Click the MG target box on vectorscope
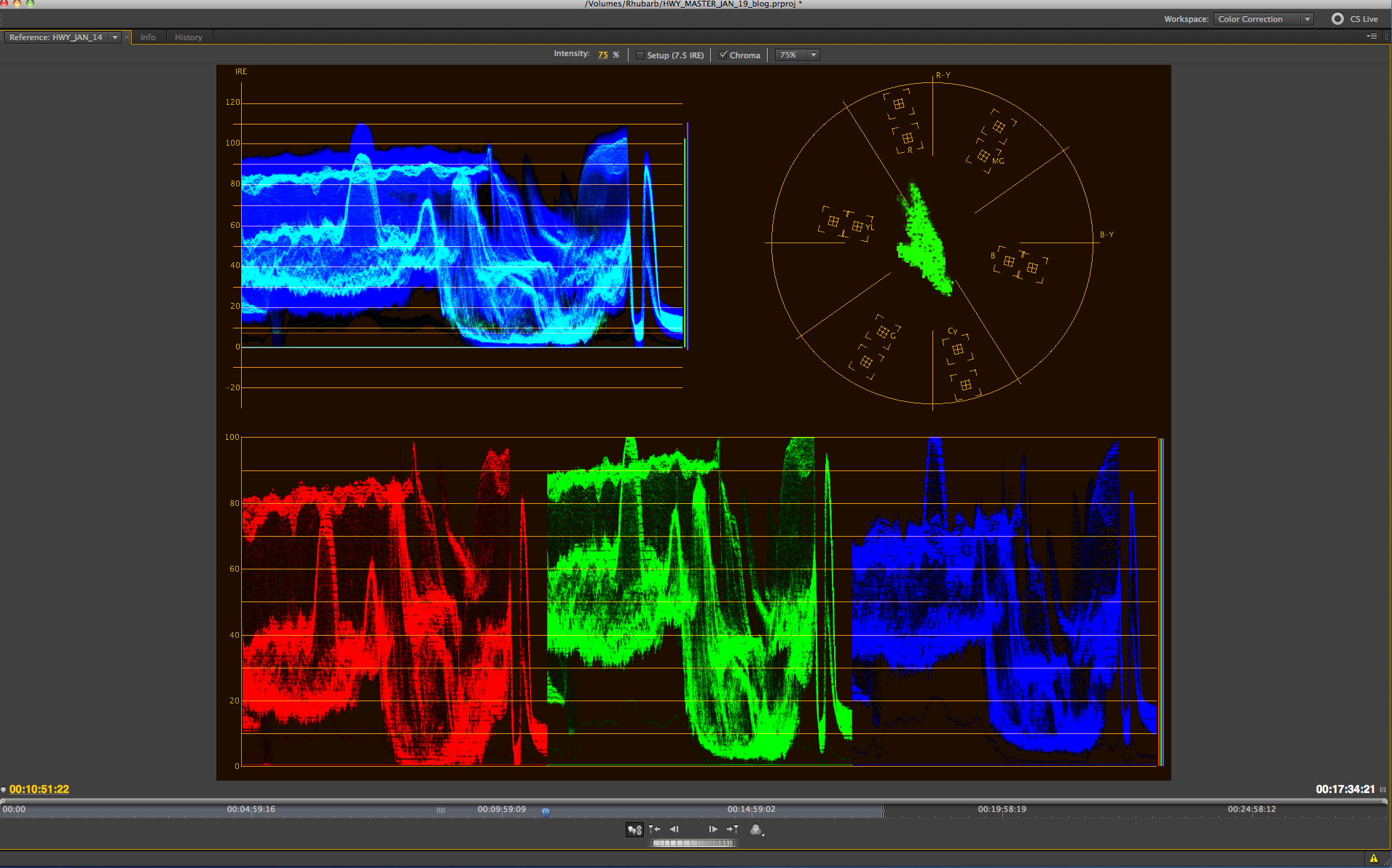The width and height of the screenshot is (1392, 868). click(x=983, y=156)
